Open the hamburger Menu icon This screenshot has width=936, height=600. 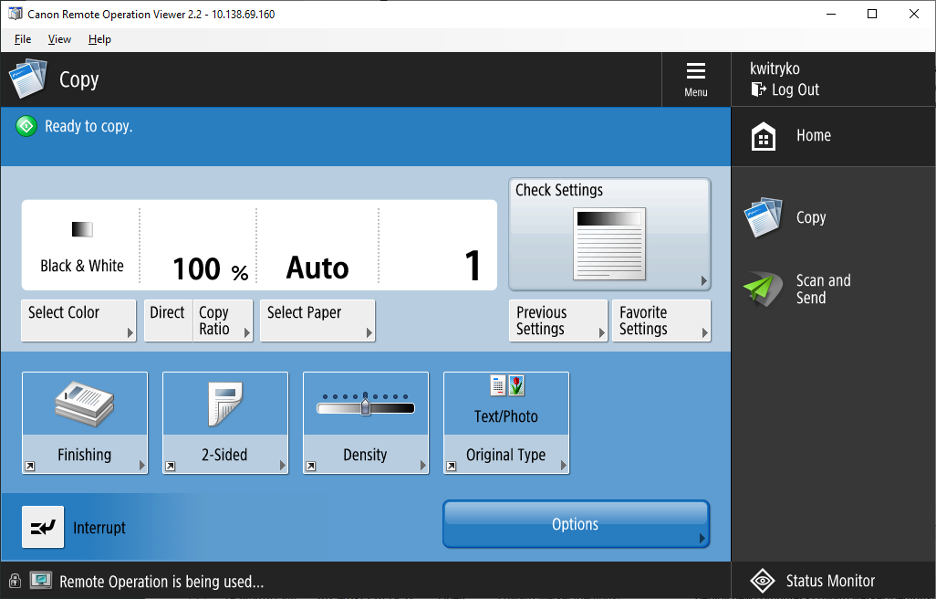coord(695,71)
